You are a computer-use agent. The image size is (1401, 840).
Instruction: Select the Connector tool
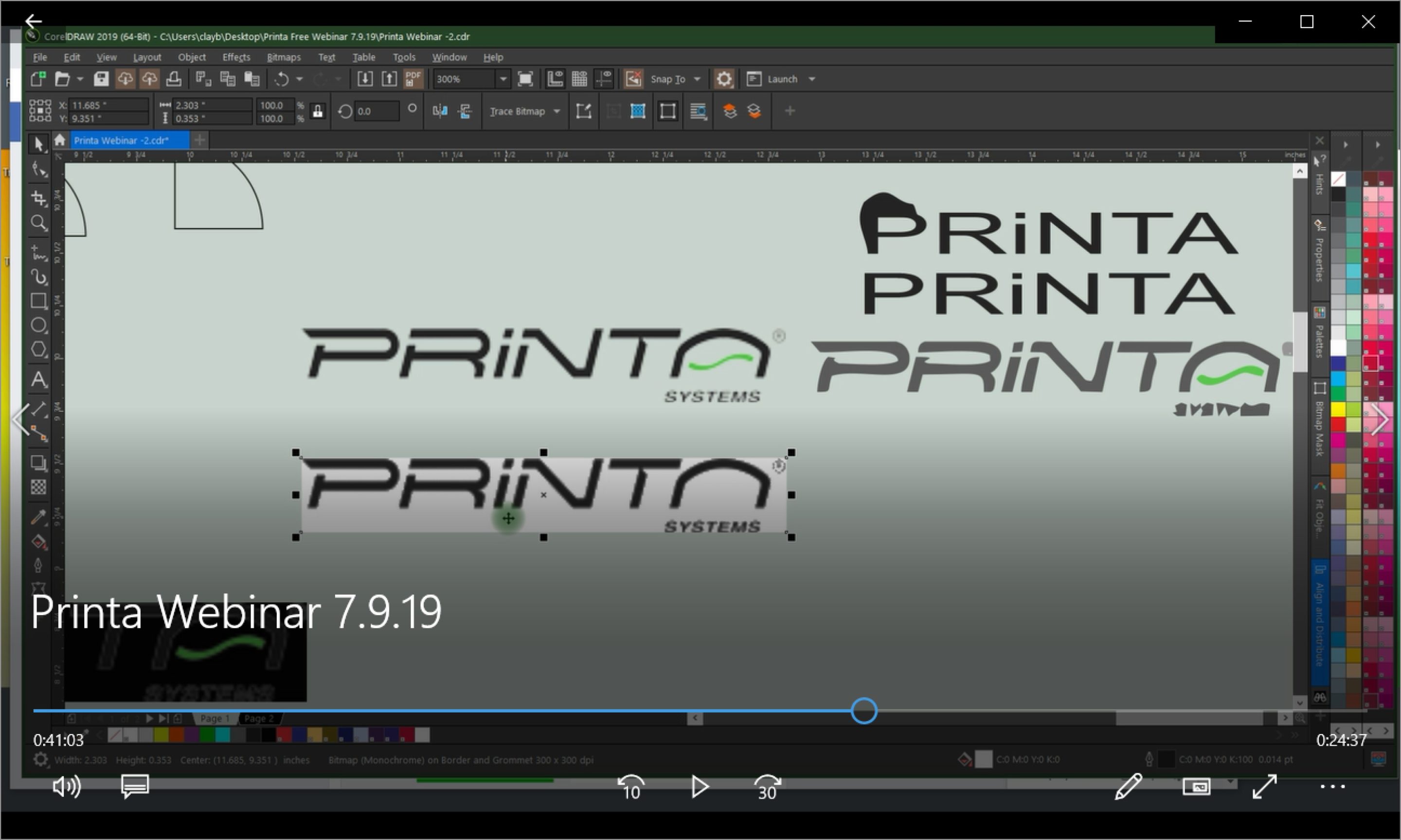click(x=38, y=433)
